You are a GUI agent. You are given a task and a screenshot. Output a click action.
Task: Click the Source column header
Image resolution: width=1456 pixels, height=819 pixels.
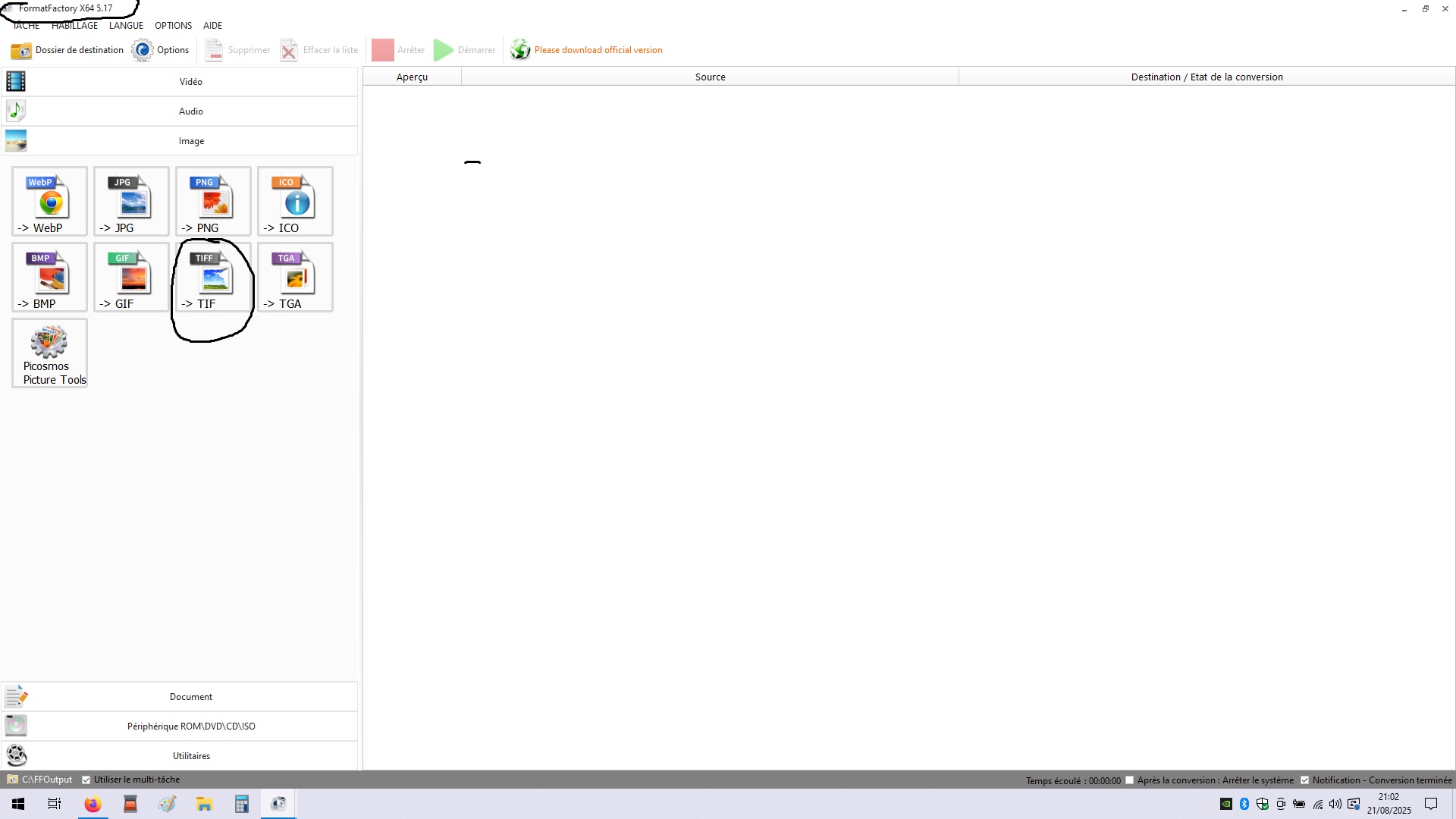click(x=710, y=77)
